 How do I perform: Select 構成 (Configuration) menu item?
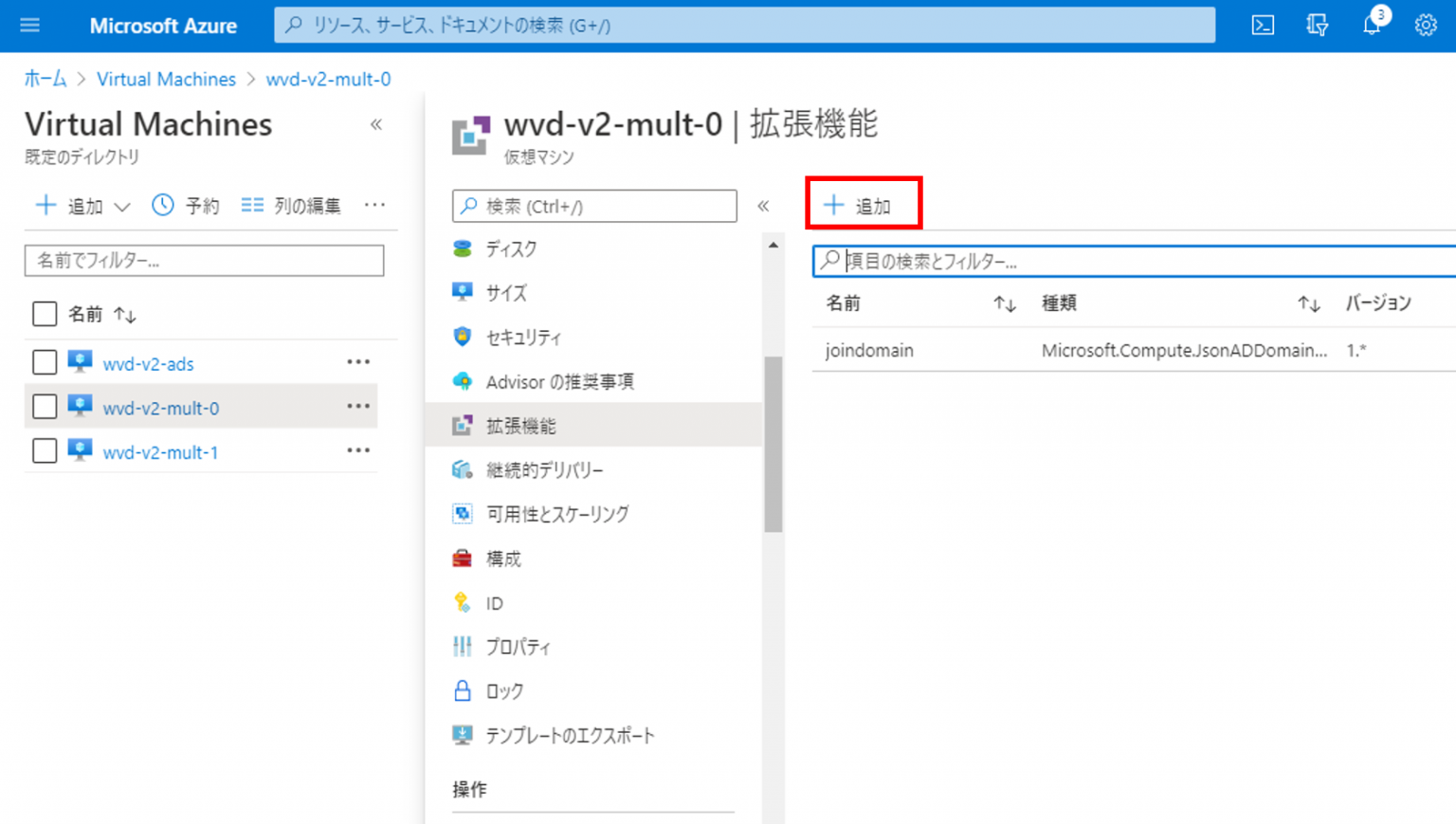(x=502, y=558)
